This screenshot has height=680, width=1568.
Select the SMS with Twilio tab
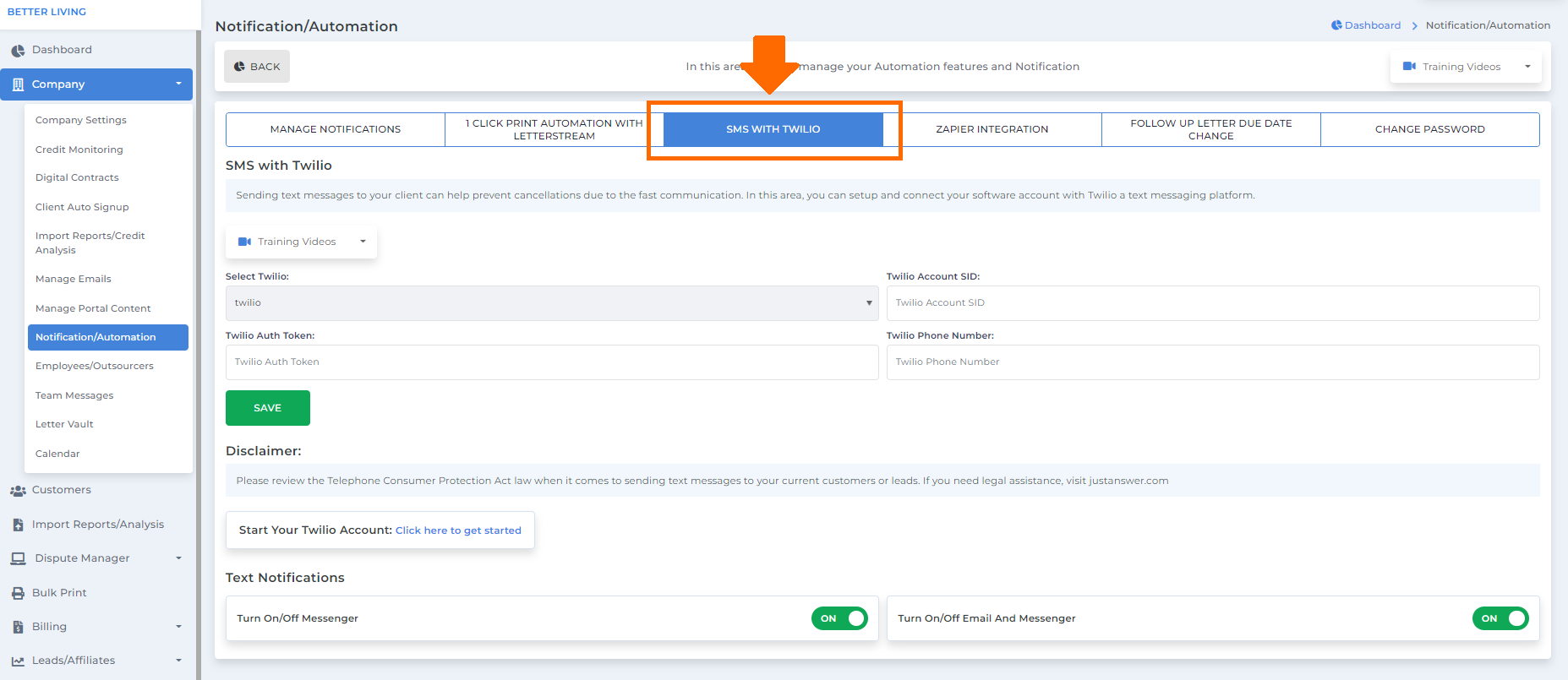click(773, 129)
